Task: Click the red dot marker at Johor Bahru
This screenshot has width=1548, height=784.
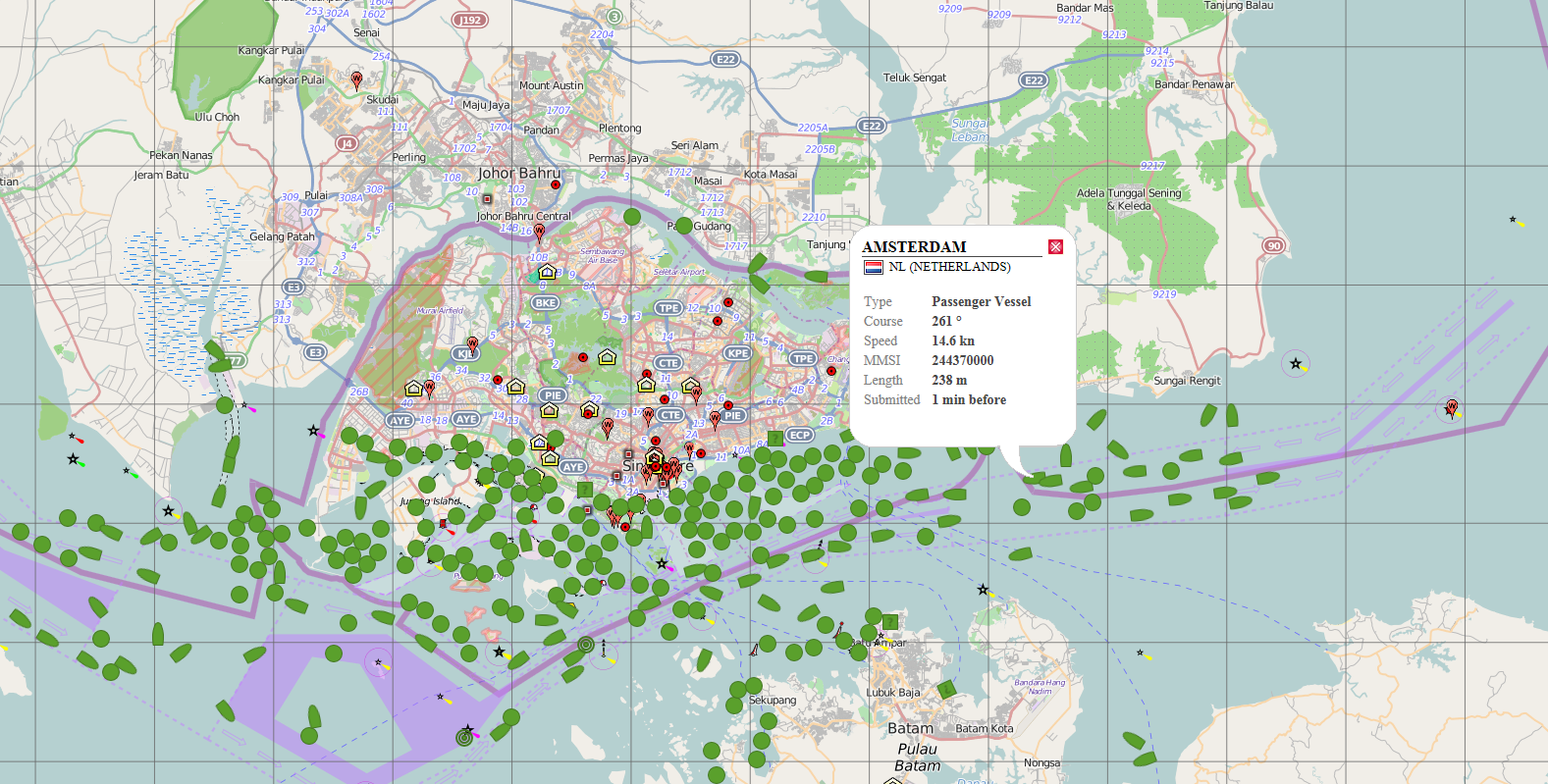Action: 556,184
